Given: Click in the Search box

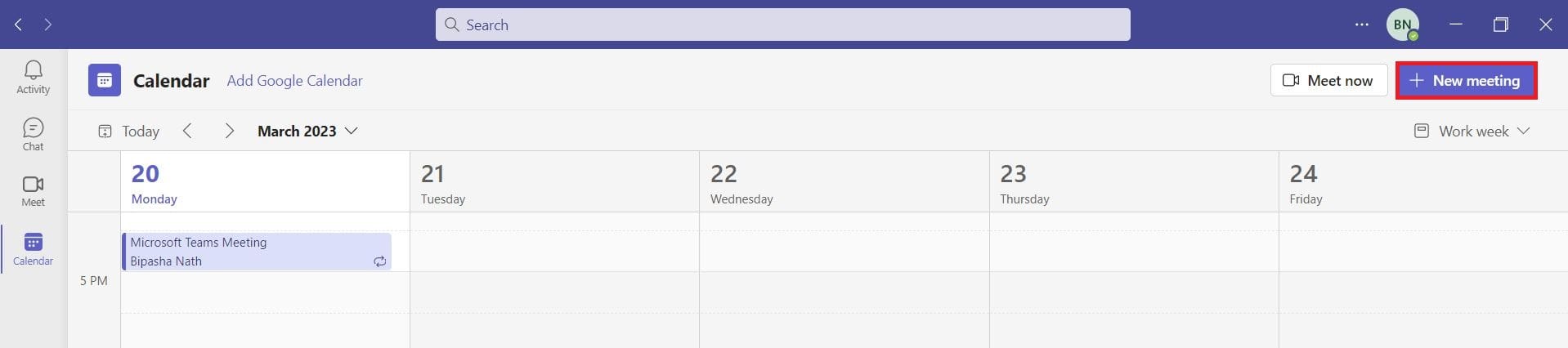Looking at the screenshot, I should (x=782, y=25).
